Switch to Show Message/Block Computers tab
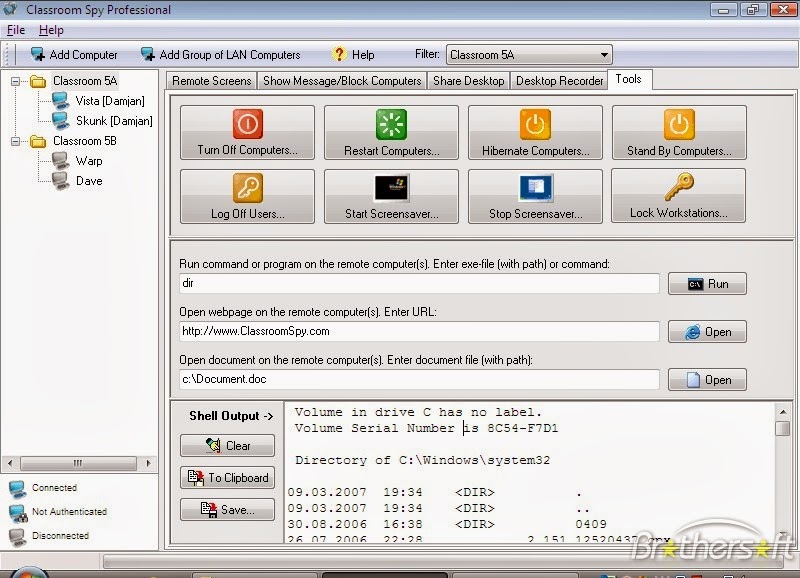Screen dimensions: 800x578 coord(342,81)
